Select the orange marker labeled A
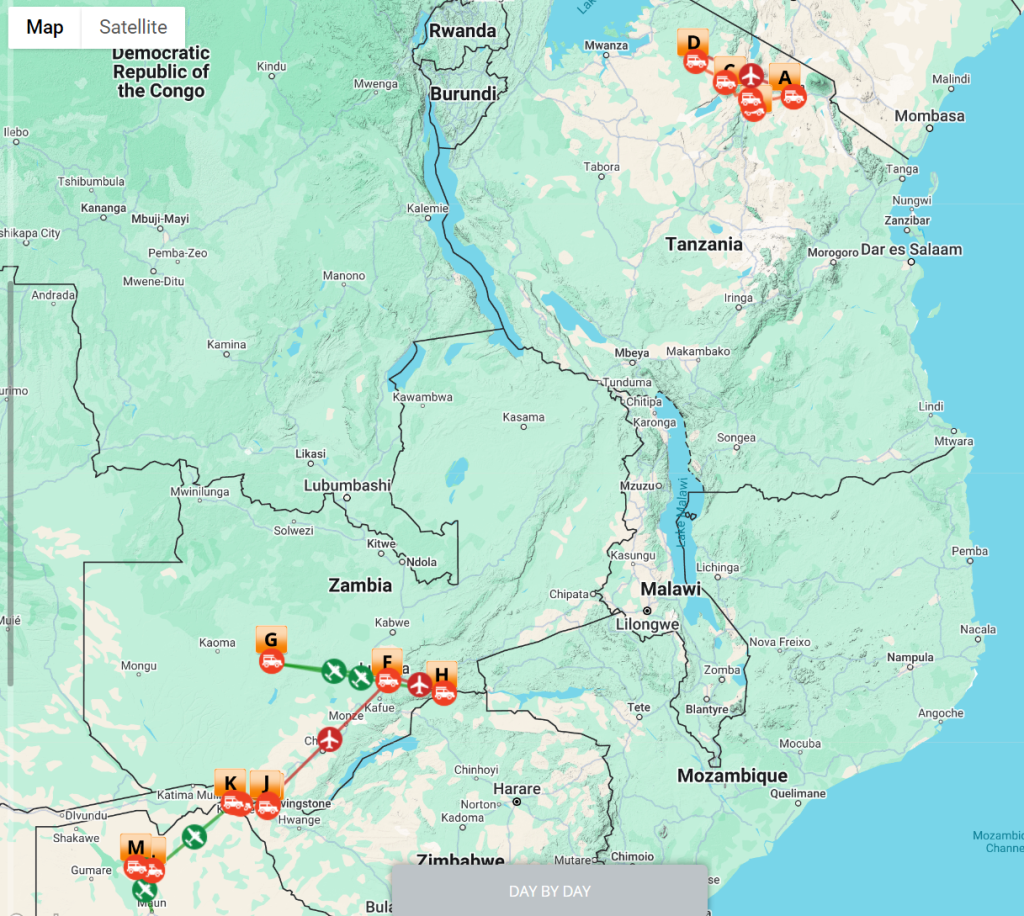 [x=785, y=77]
